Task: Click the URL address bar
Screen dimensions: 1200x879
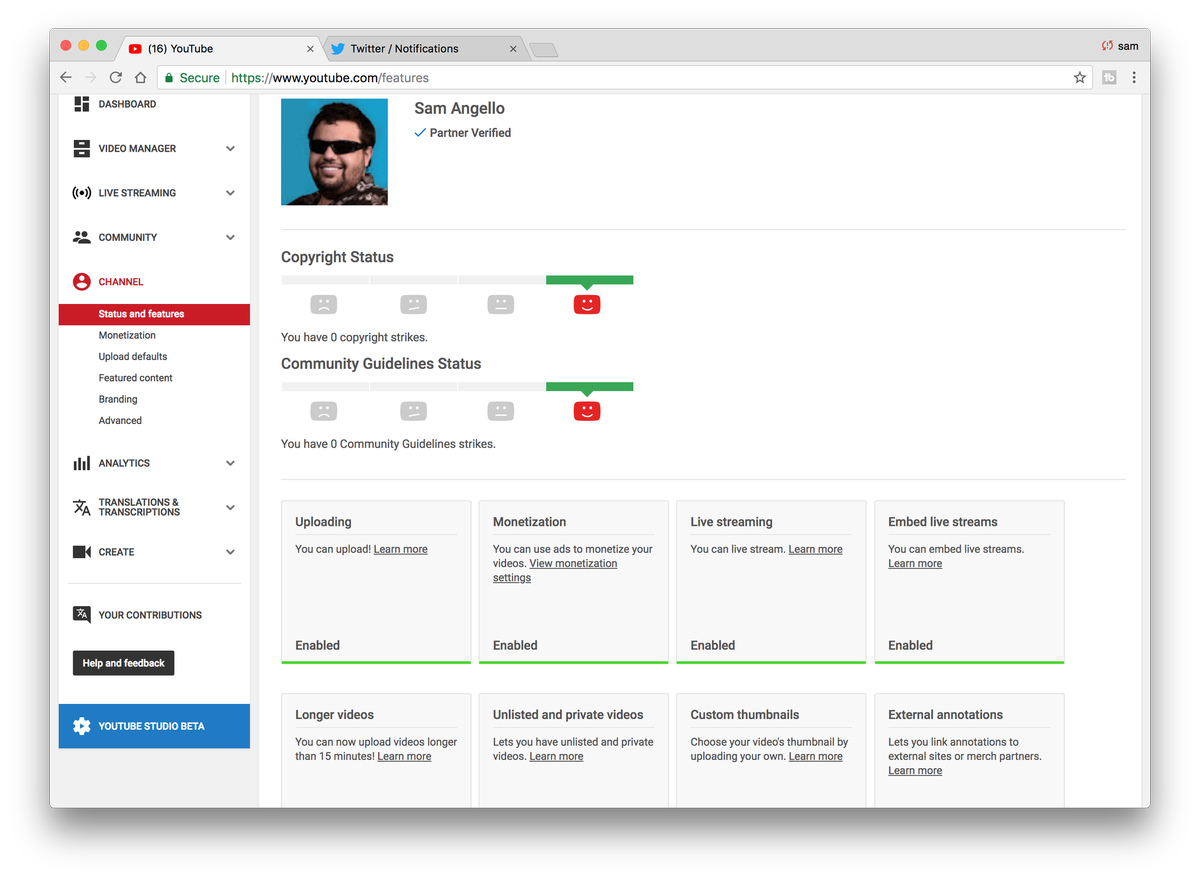Action: tap(625, 77)
